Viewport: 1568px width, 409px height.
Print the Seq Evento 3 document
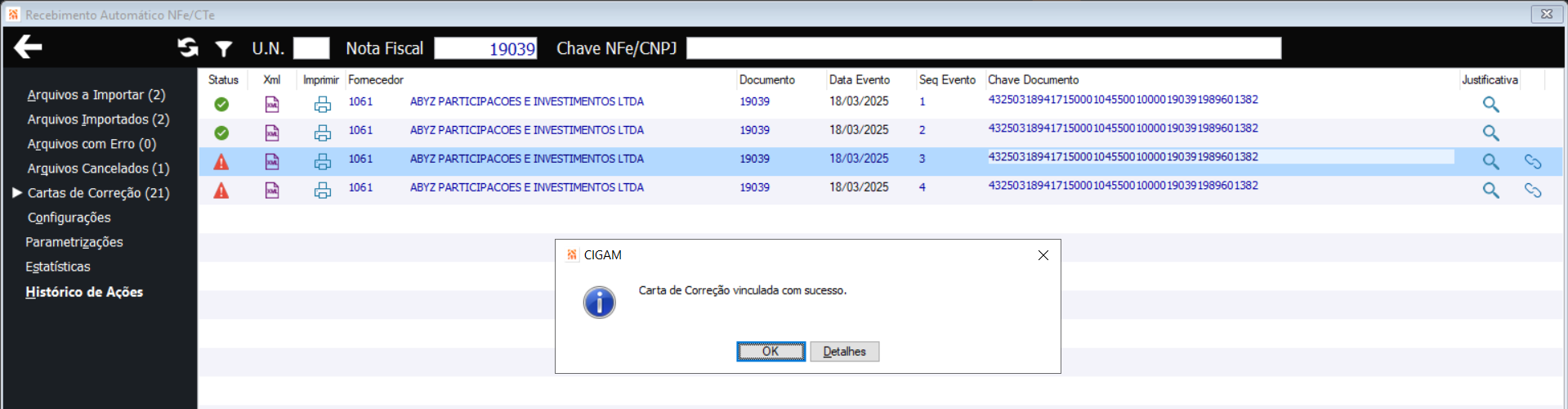323,161
